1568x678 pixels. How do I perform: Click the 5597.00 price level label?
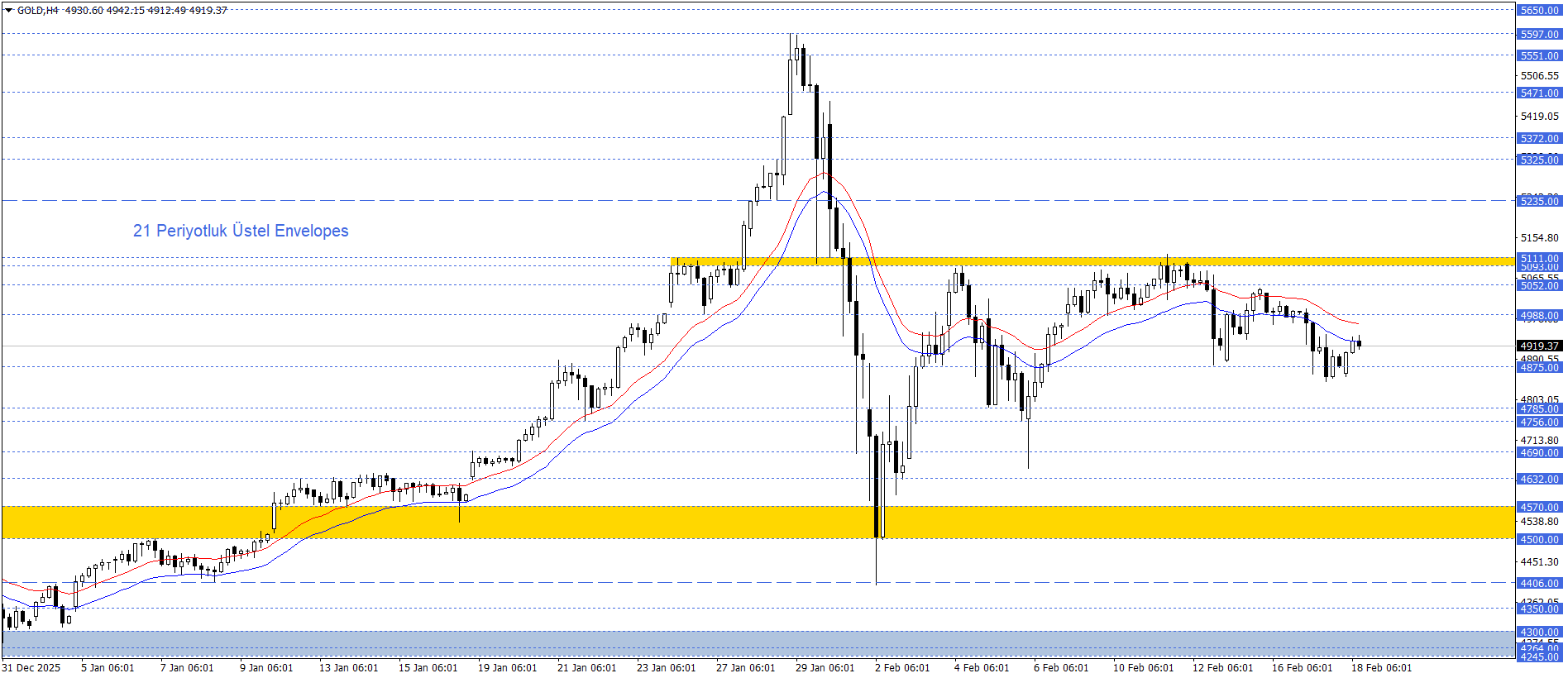(x=1539, y=35)
